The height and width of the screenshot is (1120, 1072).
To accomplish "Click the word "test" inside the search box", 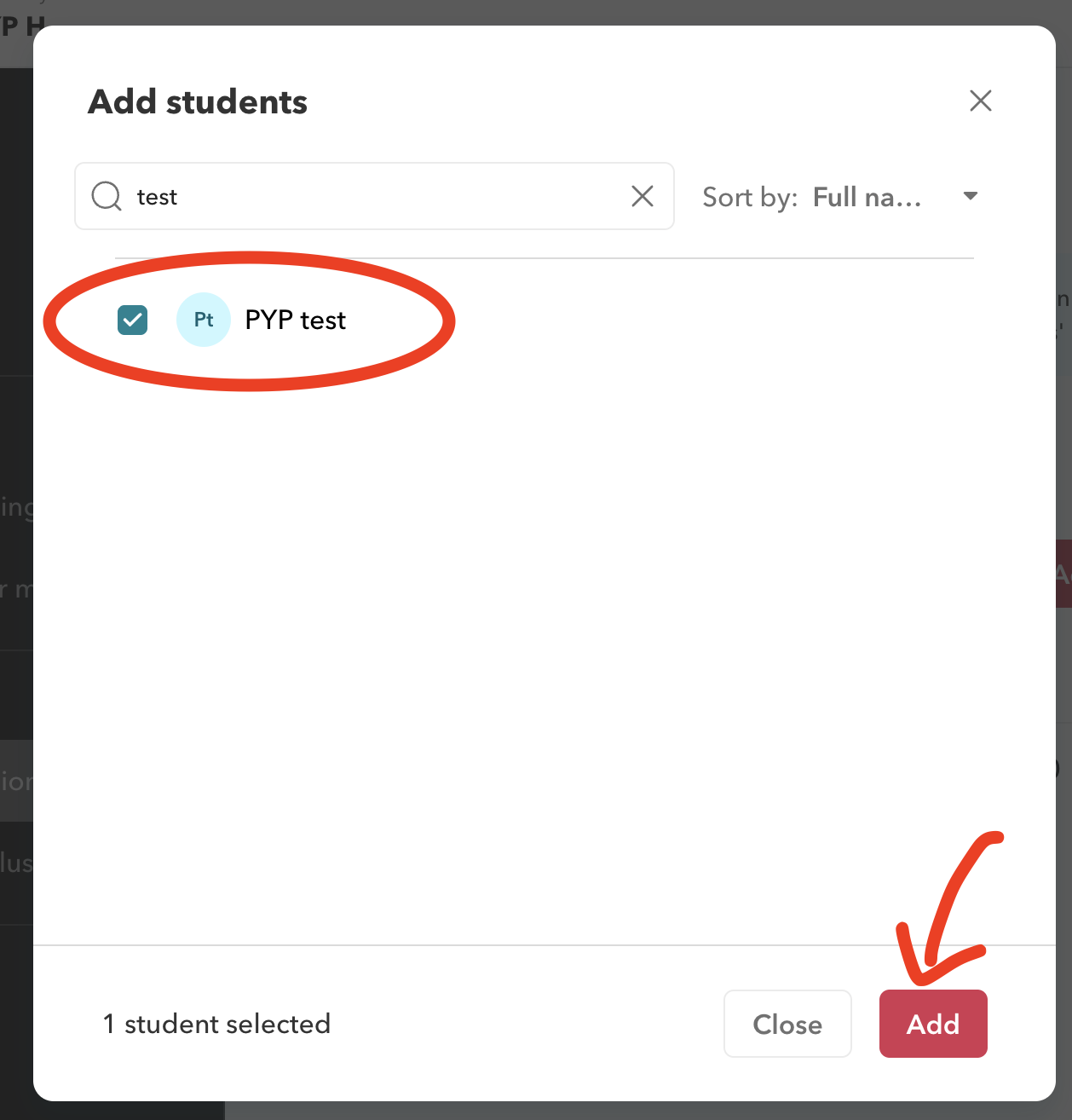I will (x=157, y=196).
